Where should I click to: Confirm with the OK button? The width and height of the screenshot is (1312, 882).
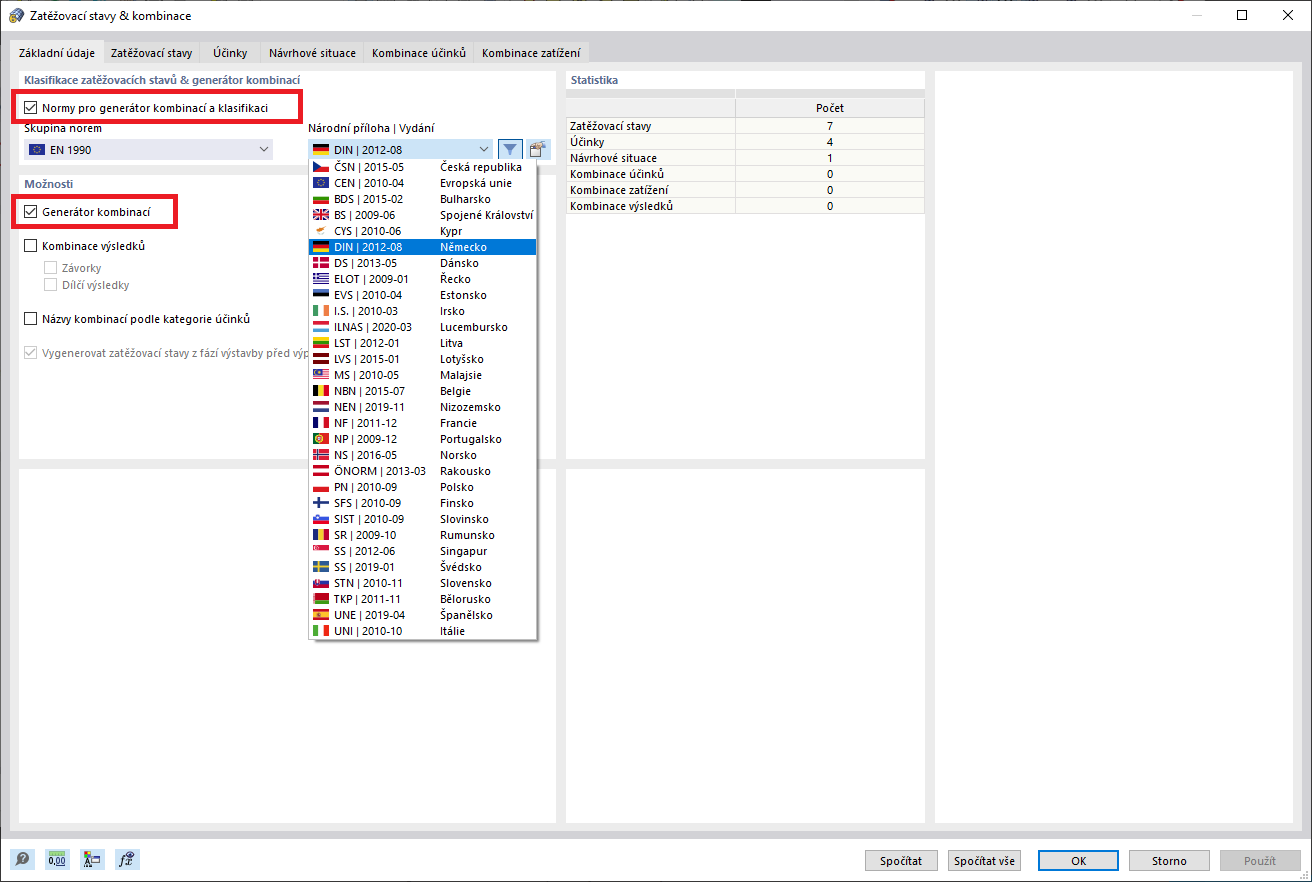(1078, 860)
